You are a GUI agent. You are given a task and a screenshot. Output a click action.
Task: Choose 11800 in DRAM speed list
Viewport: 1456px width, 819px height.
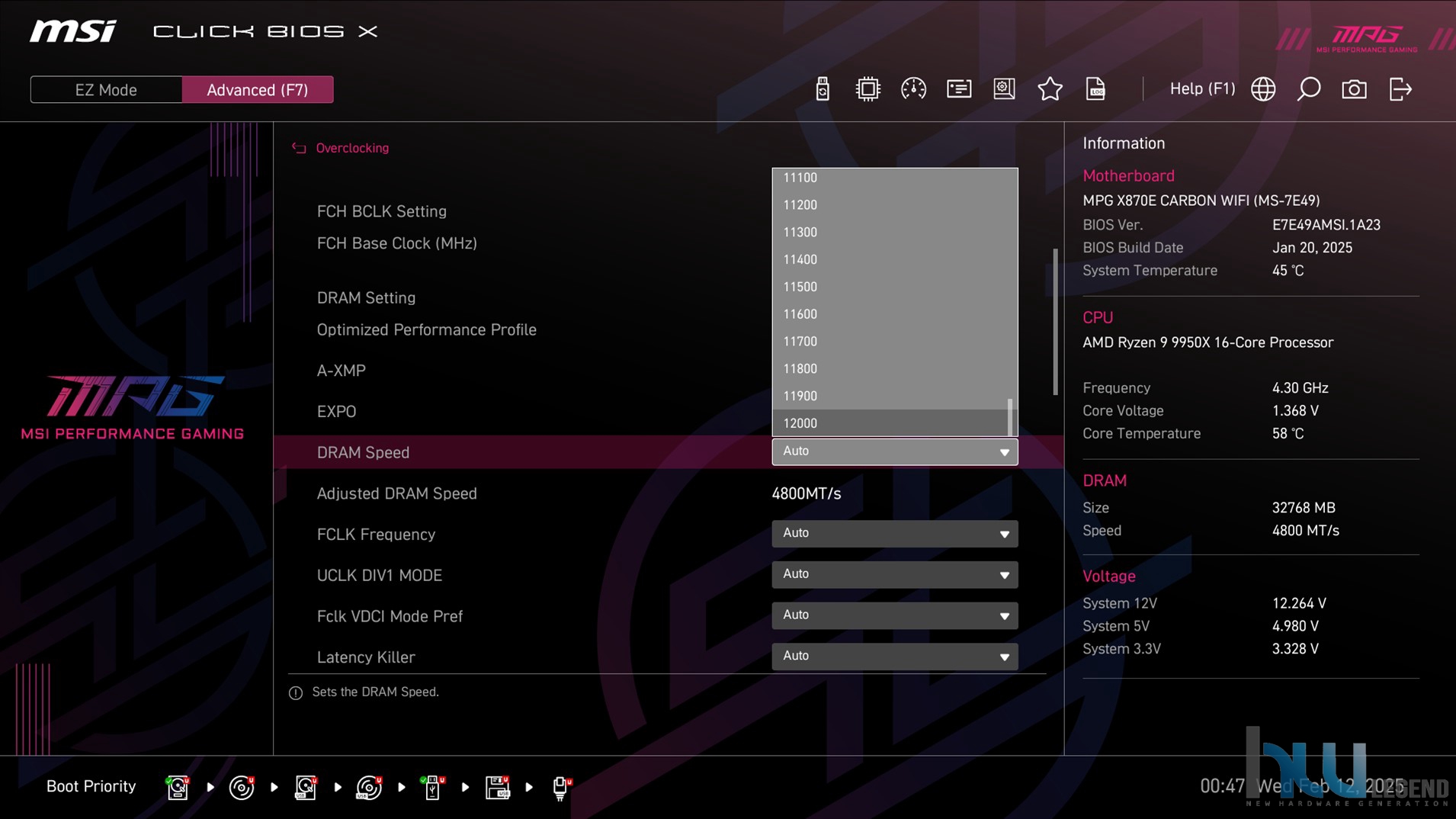pos(890,369)
